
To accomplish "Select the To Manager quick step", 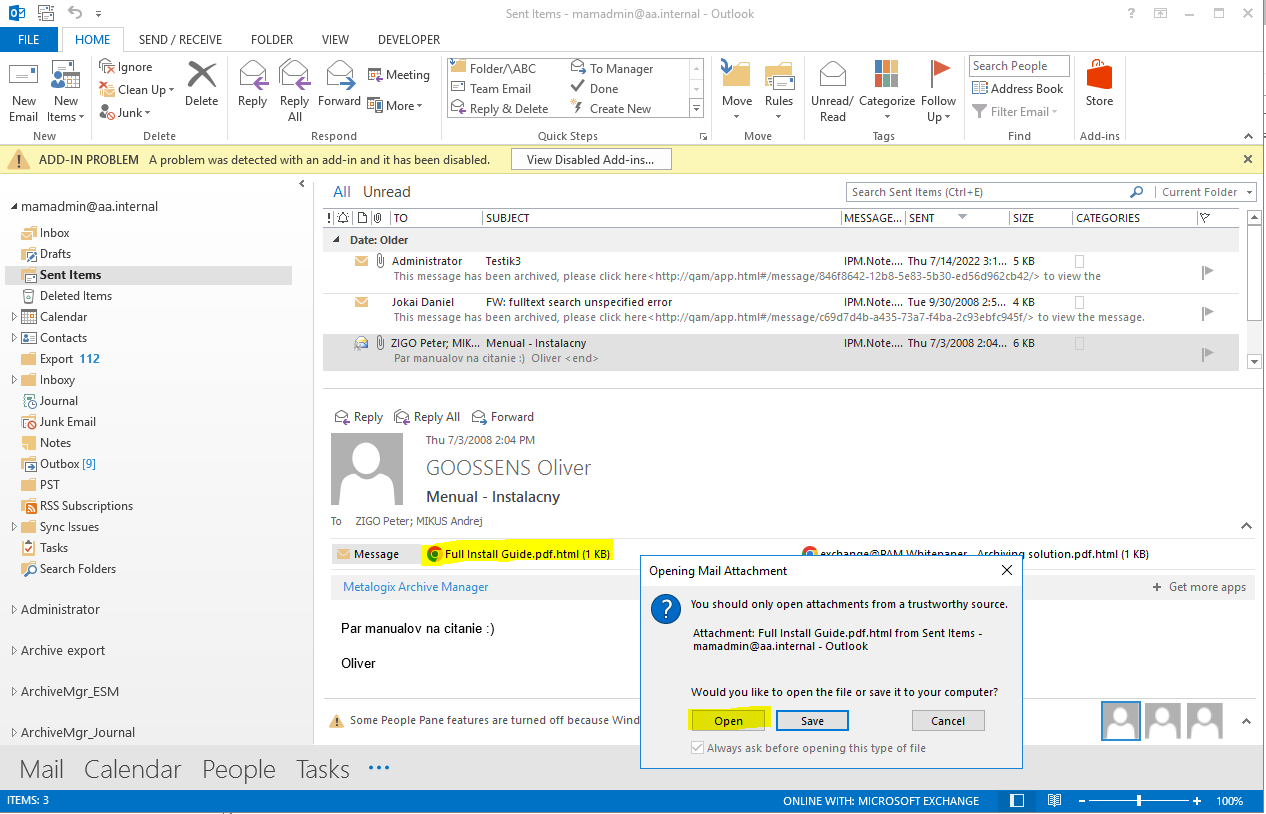I will pos(612,68).
